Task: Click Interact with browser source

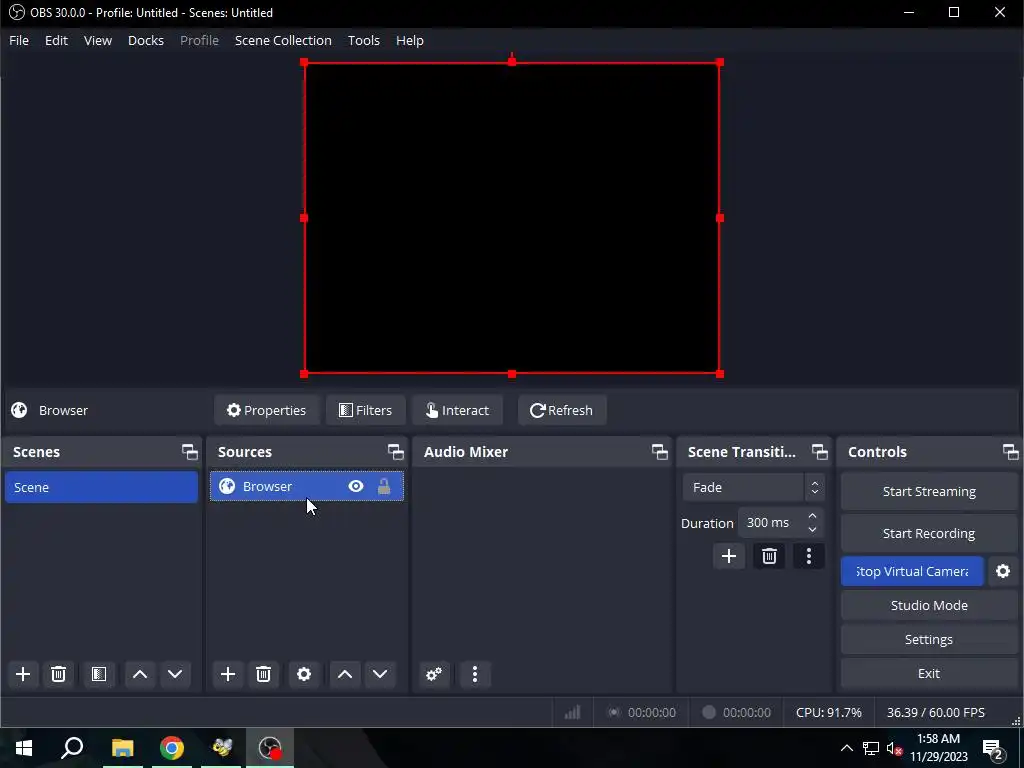Action: [457, 410]
